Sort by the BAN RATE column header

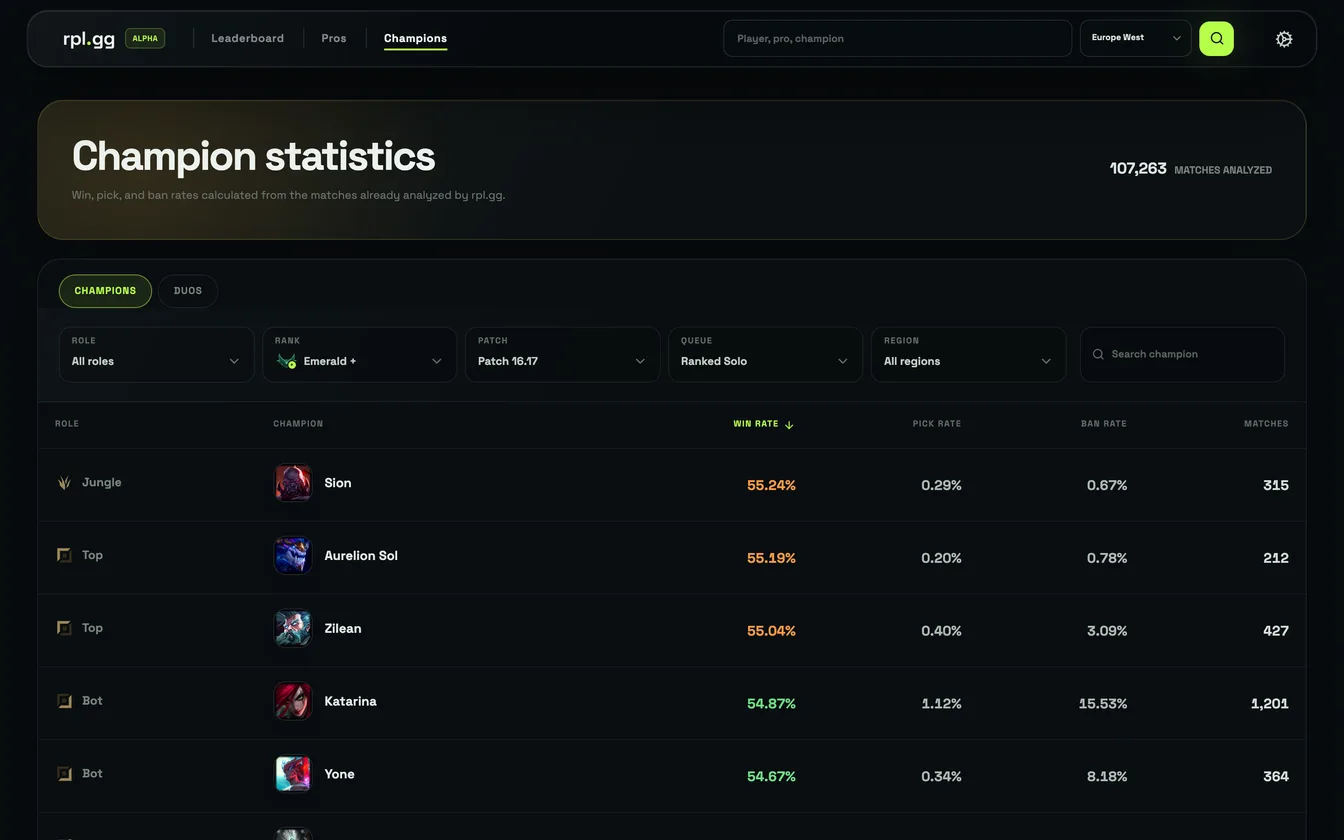1104,424
